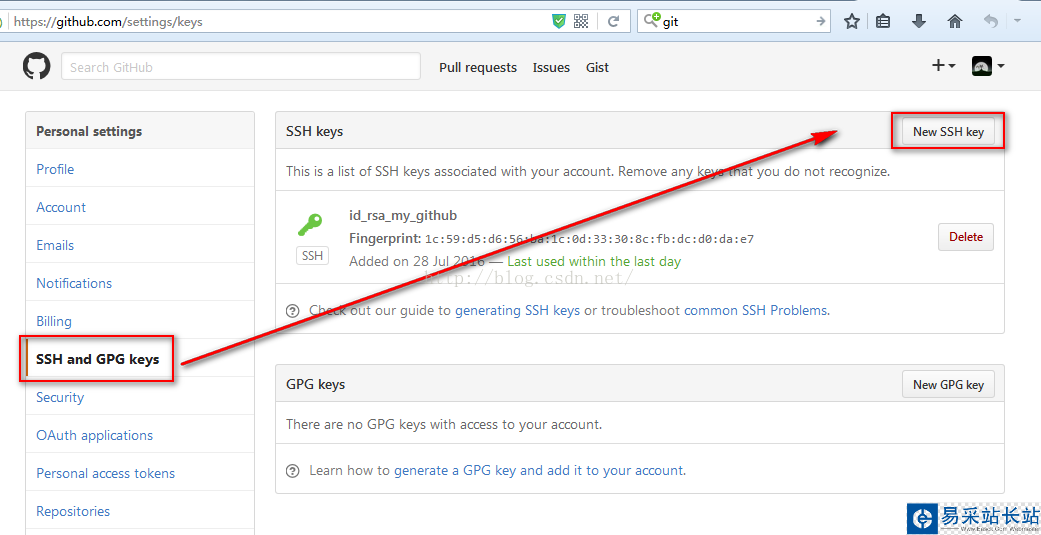Open Issues in top navigation

coord(551,68)
